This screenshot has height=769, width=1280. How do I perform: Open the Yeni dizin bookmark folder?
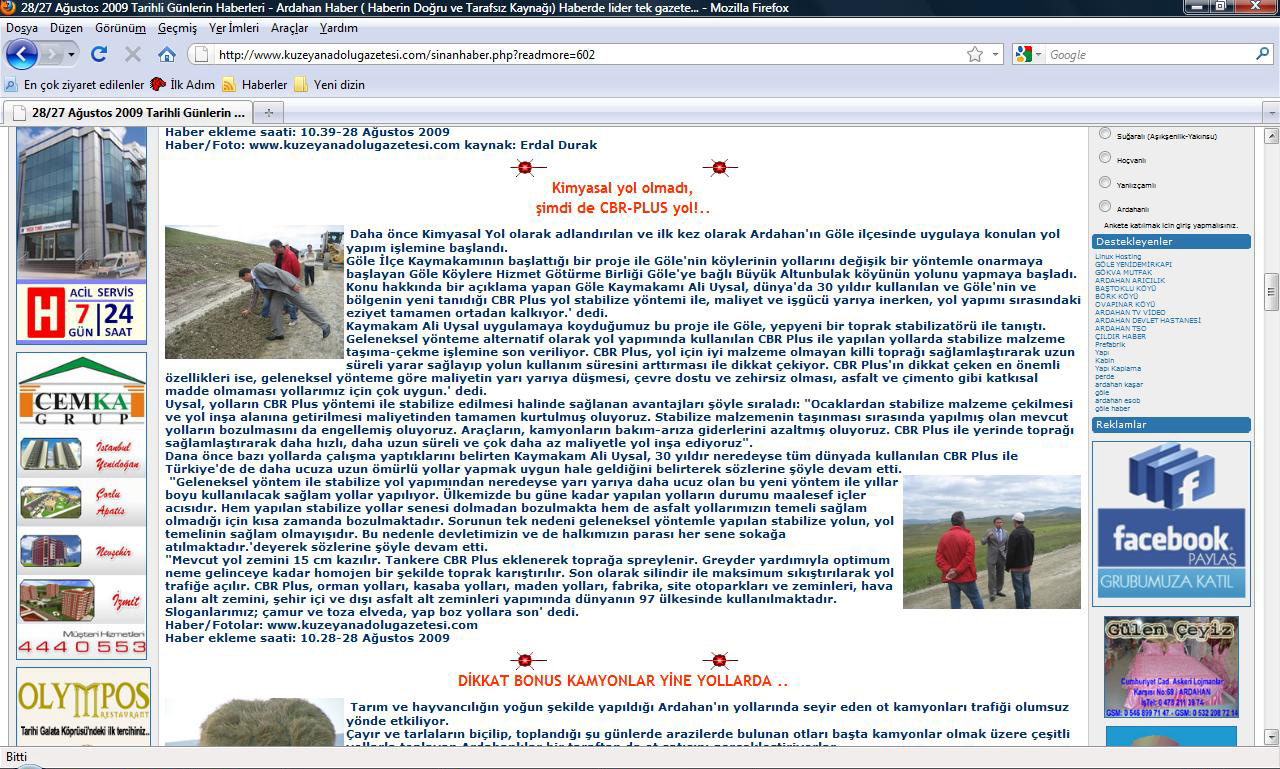pos(329,85)
